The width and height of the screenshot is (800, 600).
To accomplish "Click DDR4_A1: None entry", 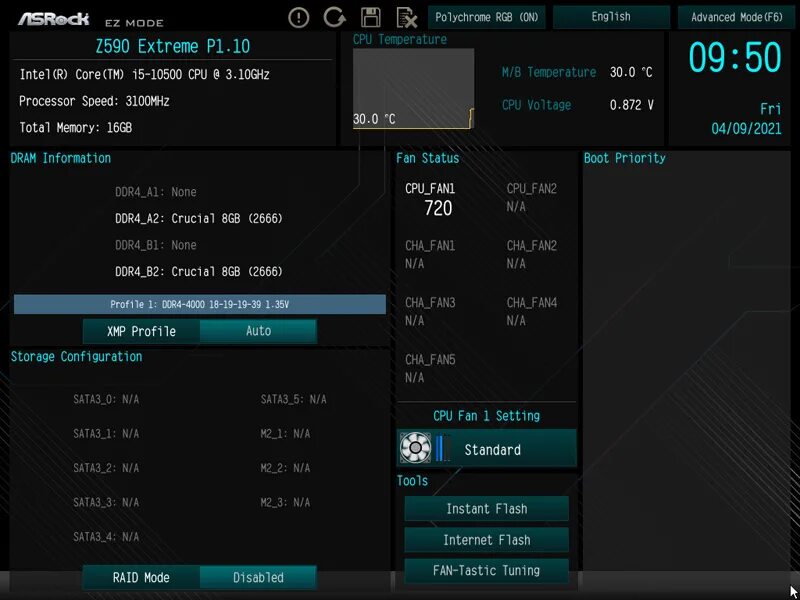I will pos(156,192).
